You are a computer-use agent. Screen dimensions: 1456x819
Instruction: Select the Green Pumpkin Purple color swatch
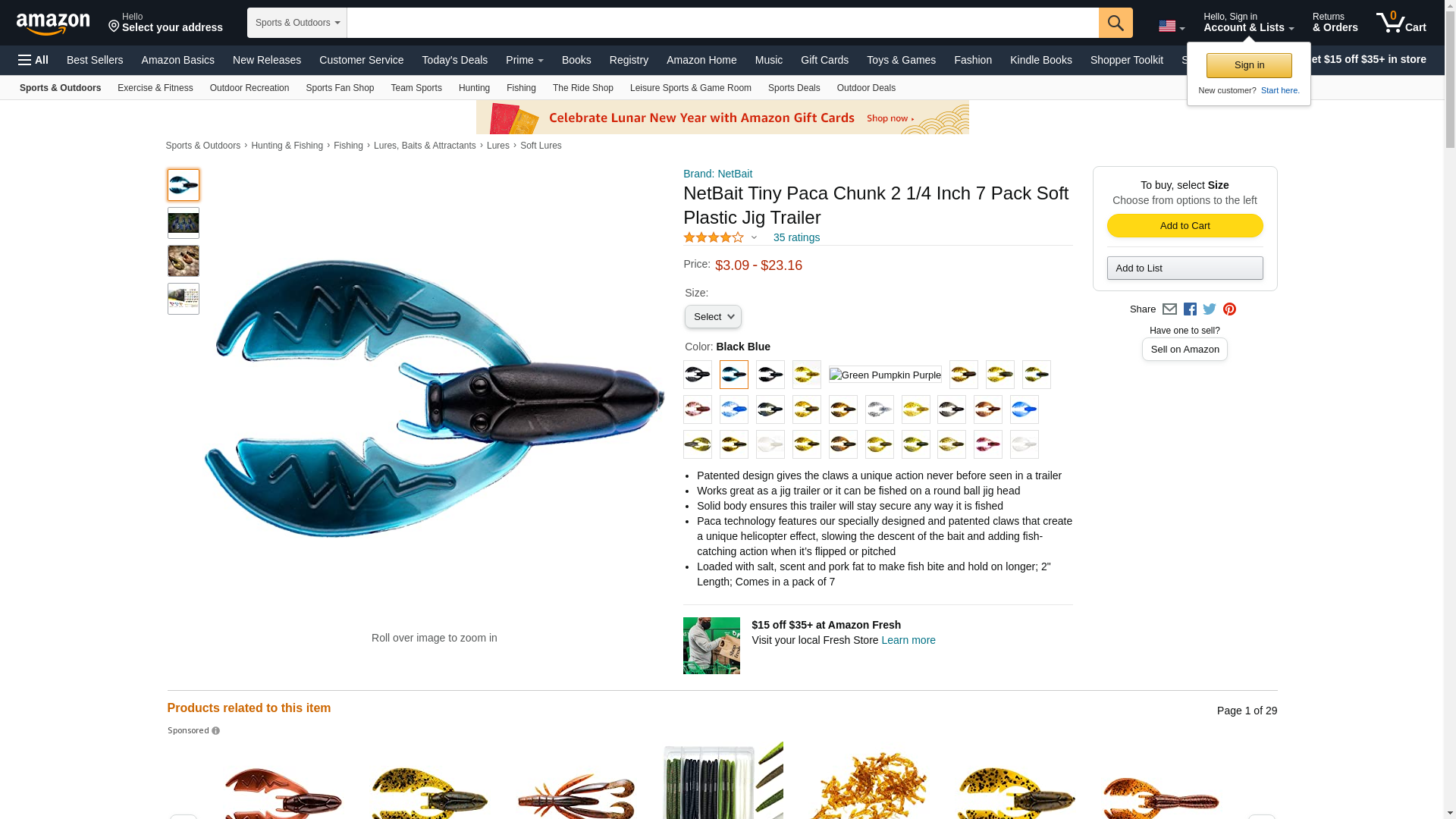(x=885, y=375)
